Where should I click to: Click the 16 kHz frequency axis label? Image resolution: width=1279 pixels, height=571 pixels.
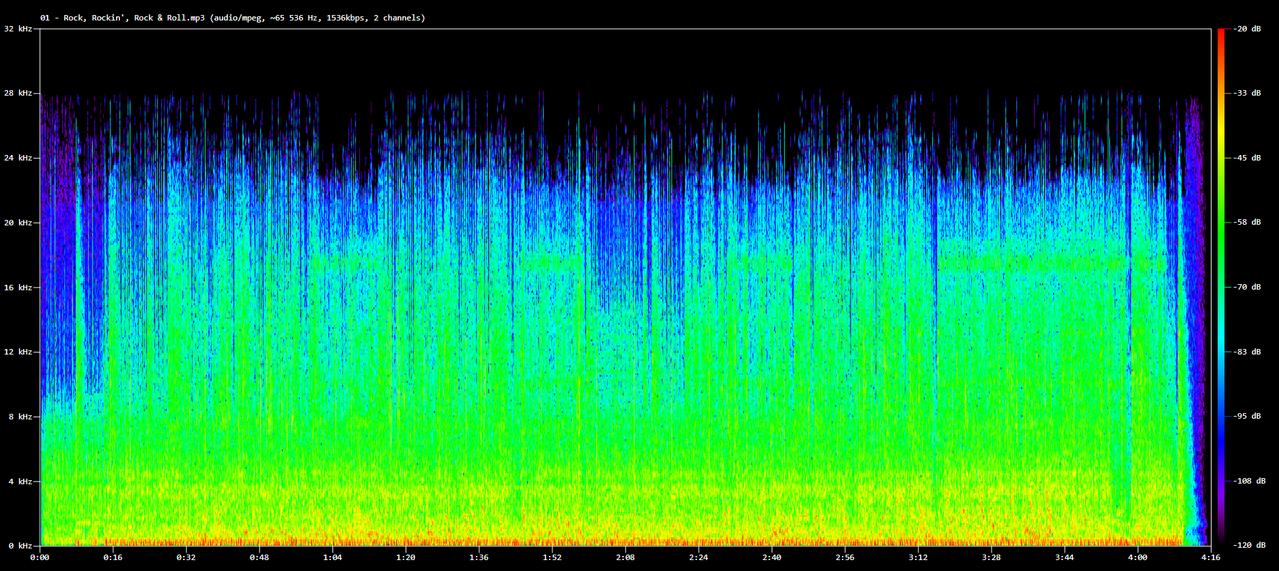click(18, 287)
